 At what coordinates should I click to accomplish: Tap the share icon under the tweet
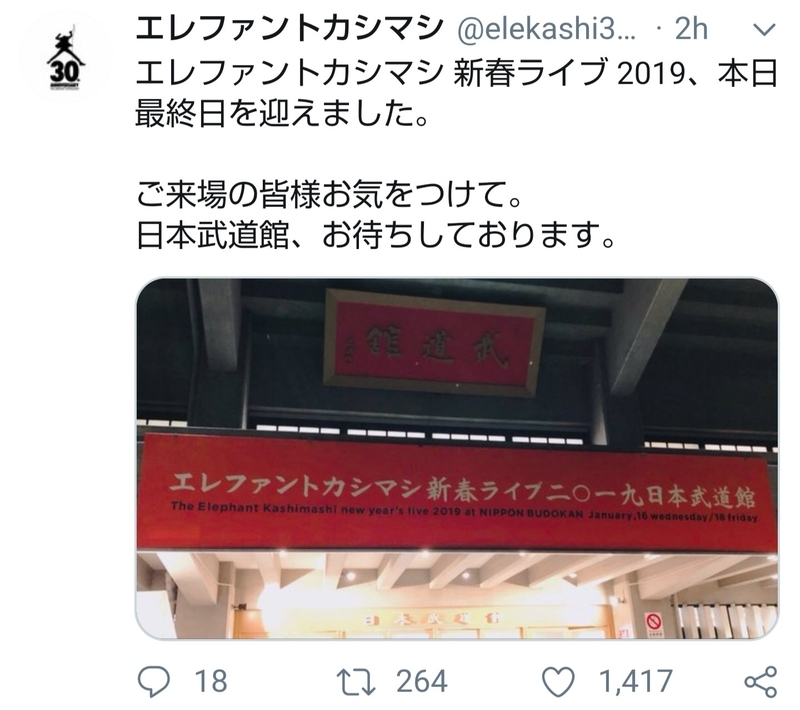click(761, 682)
